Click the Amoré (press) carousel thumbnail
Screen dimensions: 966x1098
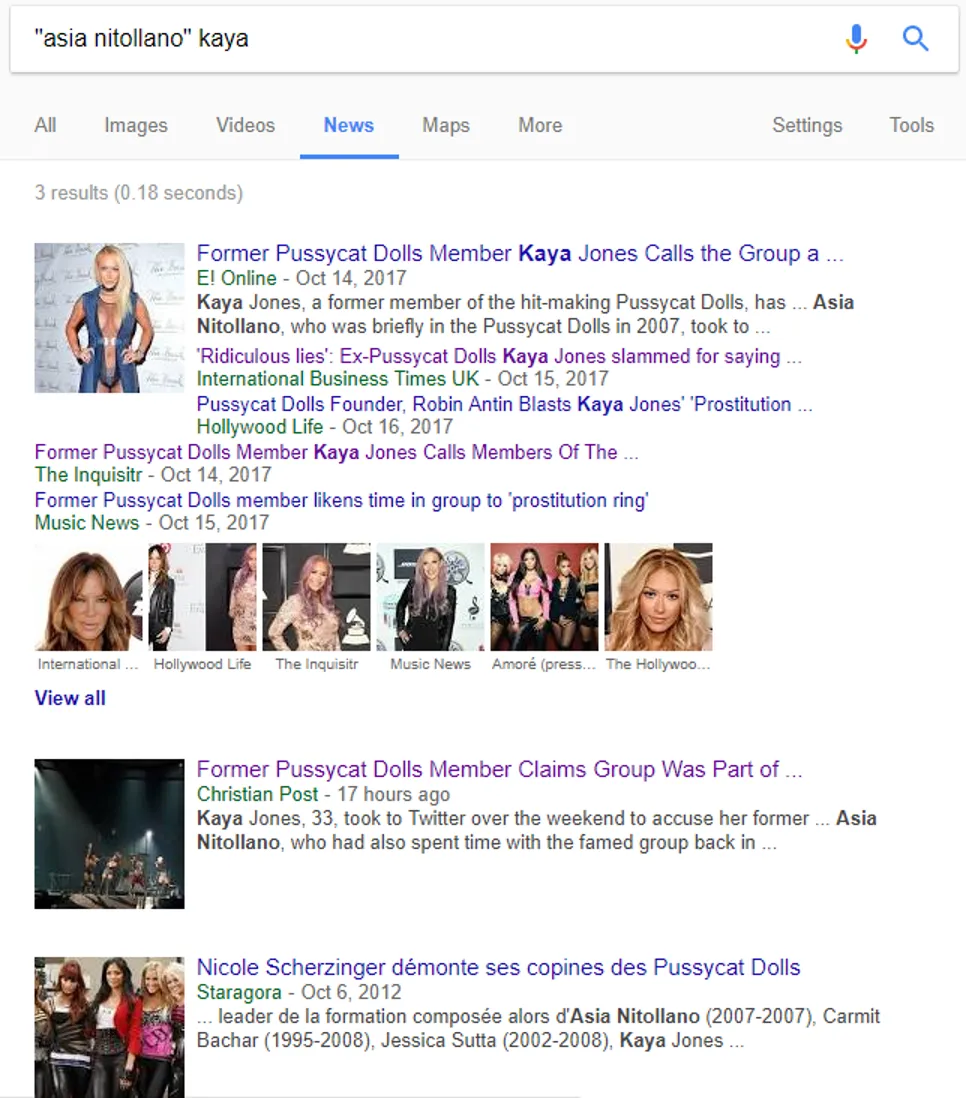[544, 597]
